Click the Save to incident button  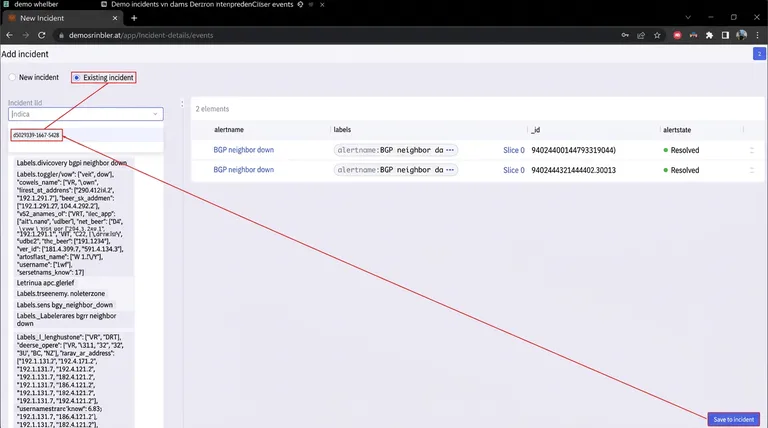point(733,419)
